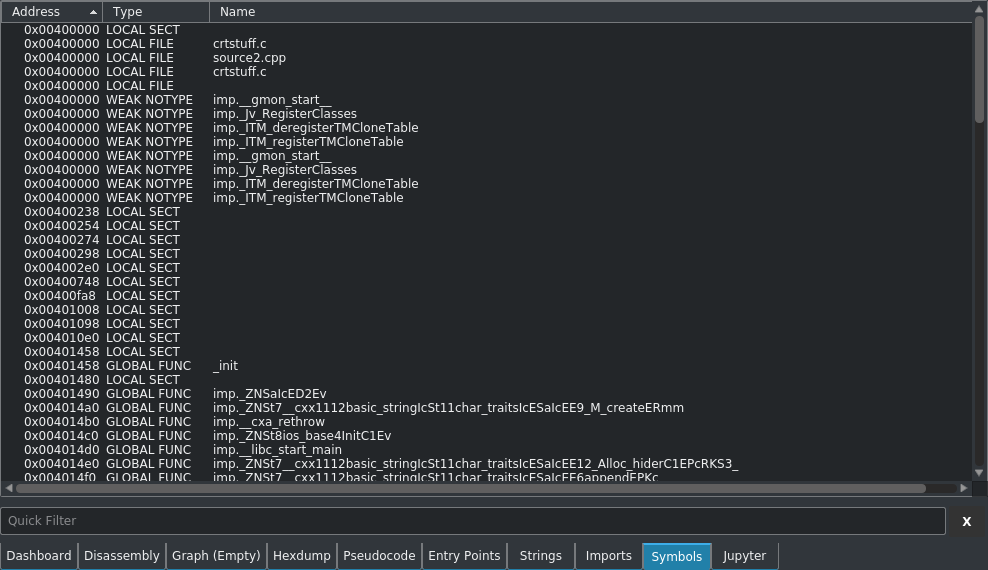Click the vertical scrollbar handle
This screenshot has width=988, height=570.
(x=979, y=69)
